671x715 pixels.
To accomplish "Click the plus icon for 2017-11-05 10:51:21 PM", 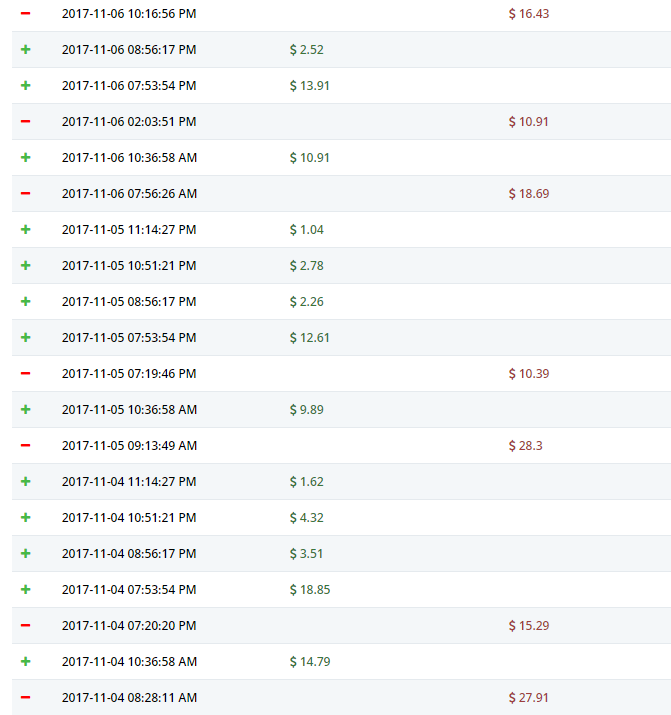I will pos(26,266).
